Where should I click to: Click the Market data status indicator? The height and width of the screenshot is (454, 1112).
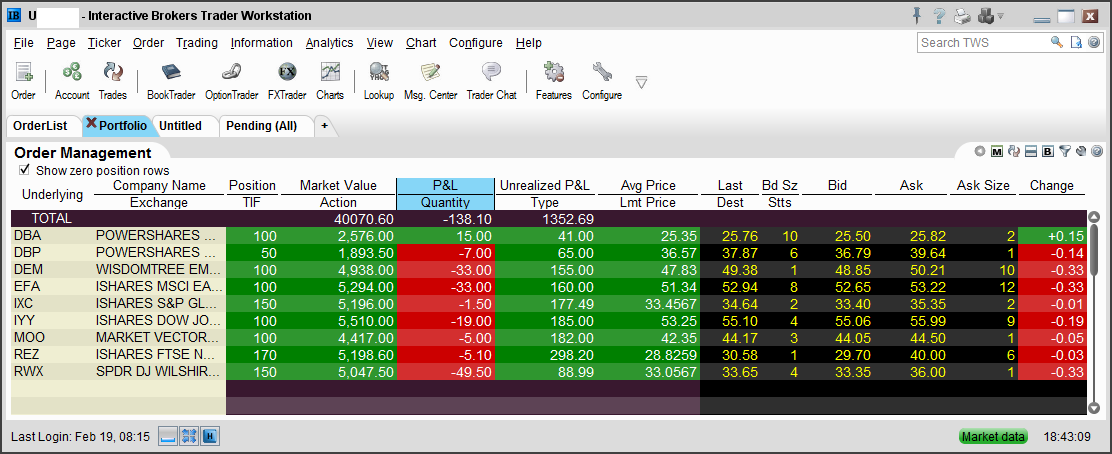click(993, 436)
